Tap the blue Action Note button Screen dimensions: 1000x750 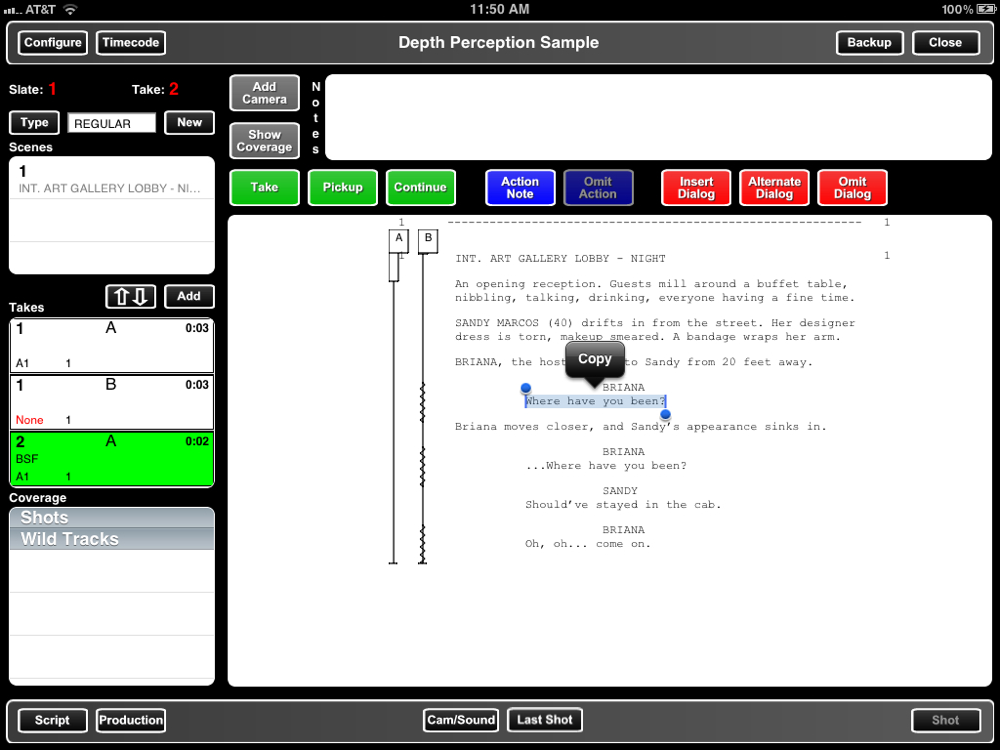pyautogui.click(x=520, y=188)
